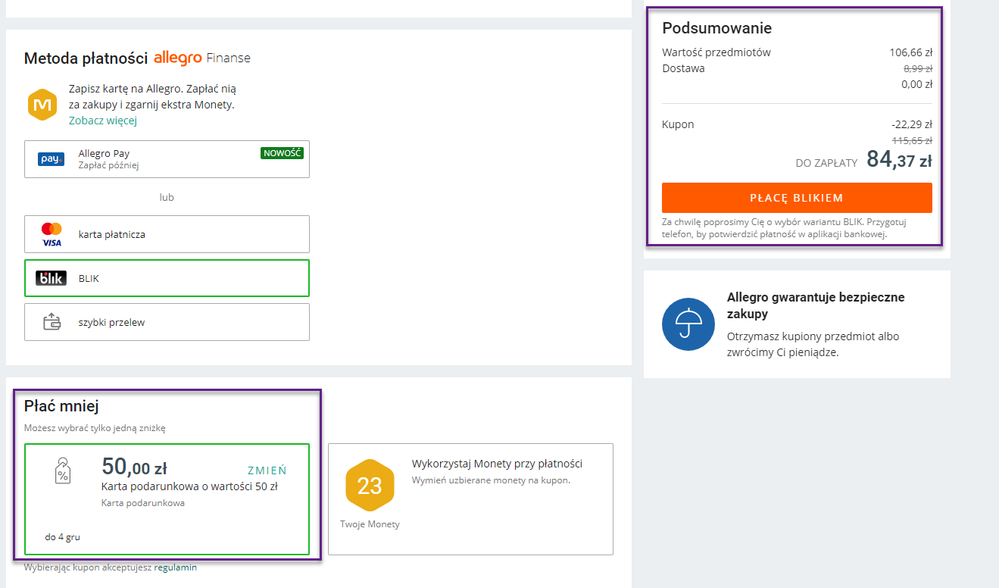Click Wymień uzbierane monety na kupon text
The width and height of the screenshot is (999, 588).
(491, 480)
